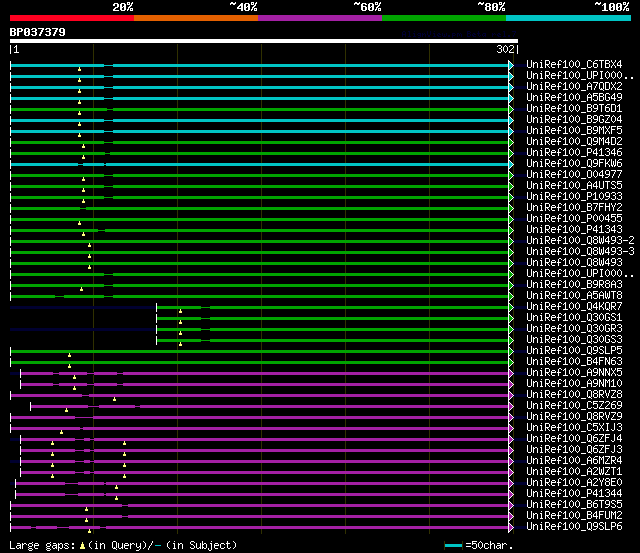The image size is (640, 553).
Task: Select the UniRef100_Q9SLP6 label
Action: [x=574, y=527]
